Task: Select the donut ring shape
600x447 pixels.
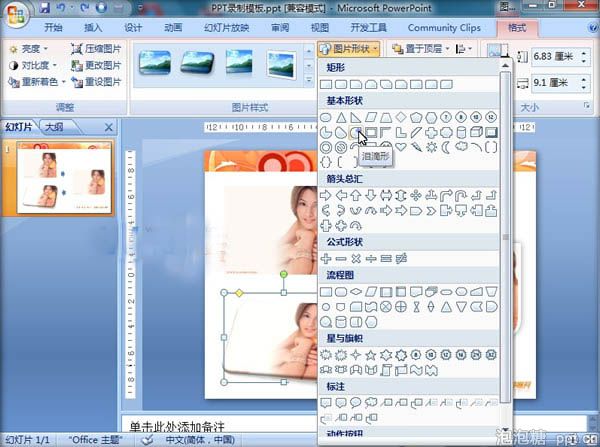Action: [x=326, y=147]
